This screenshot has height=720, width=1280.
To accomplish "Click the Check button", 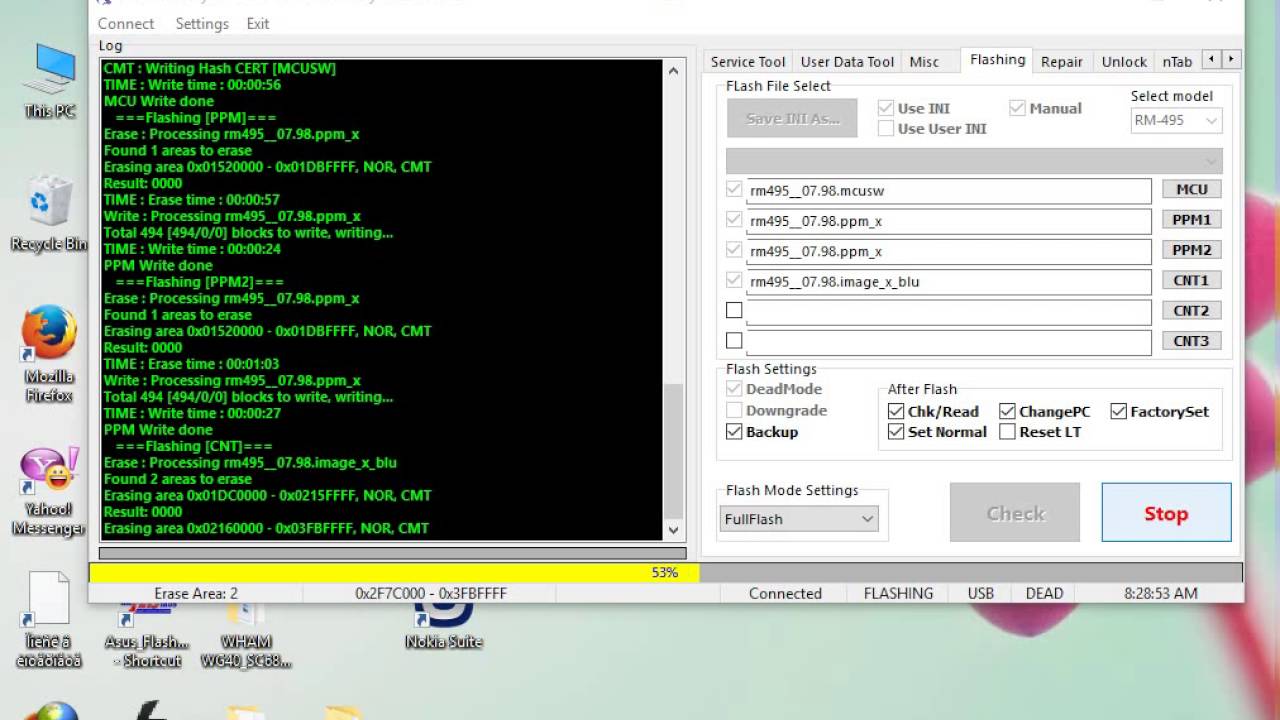I will [1015, 513].
